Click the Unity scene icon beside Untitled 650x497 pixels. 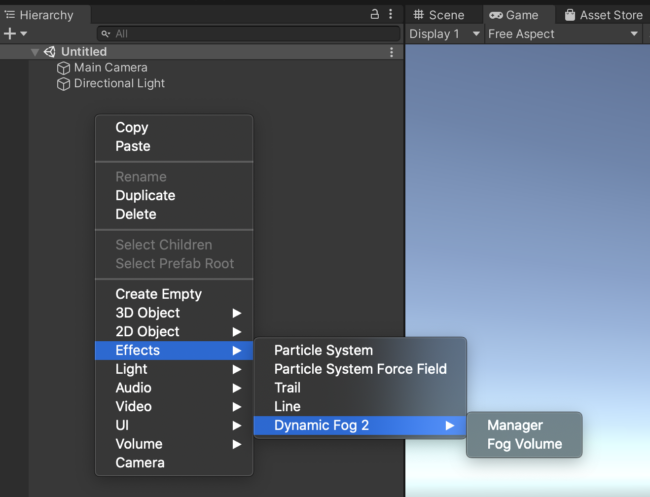pos(50,52)
